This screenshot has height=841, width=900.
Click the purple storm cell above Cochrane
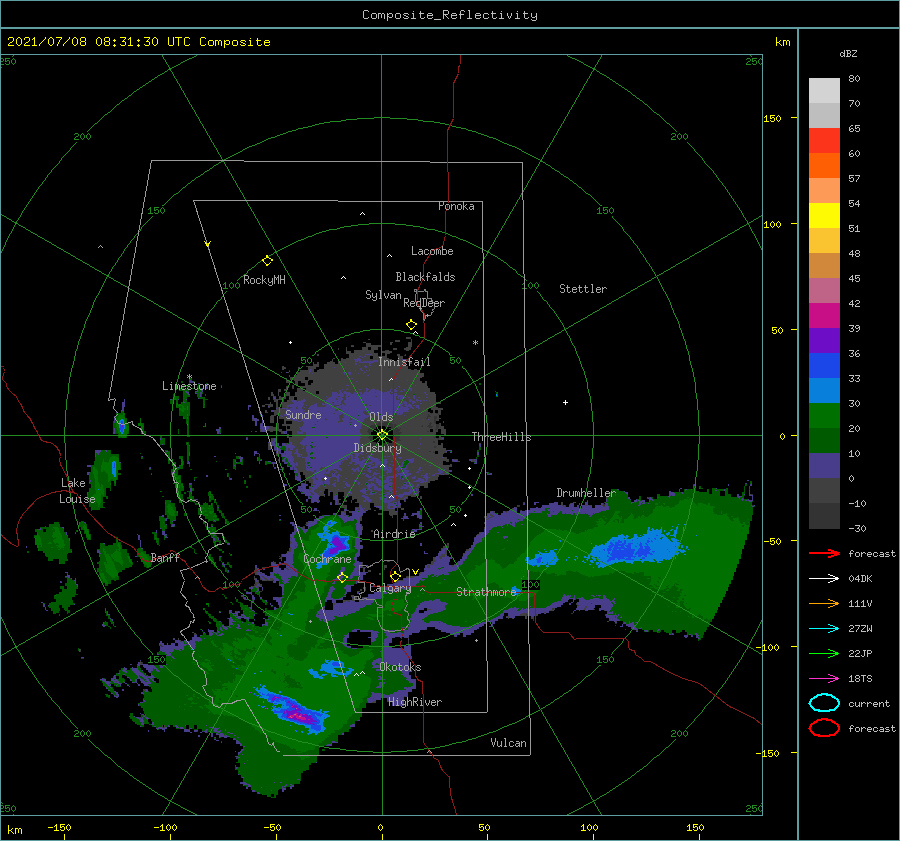(x=334, y=542)
